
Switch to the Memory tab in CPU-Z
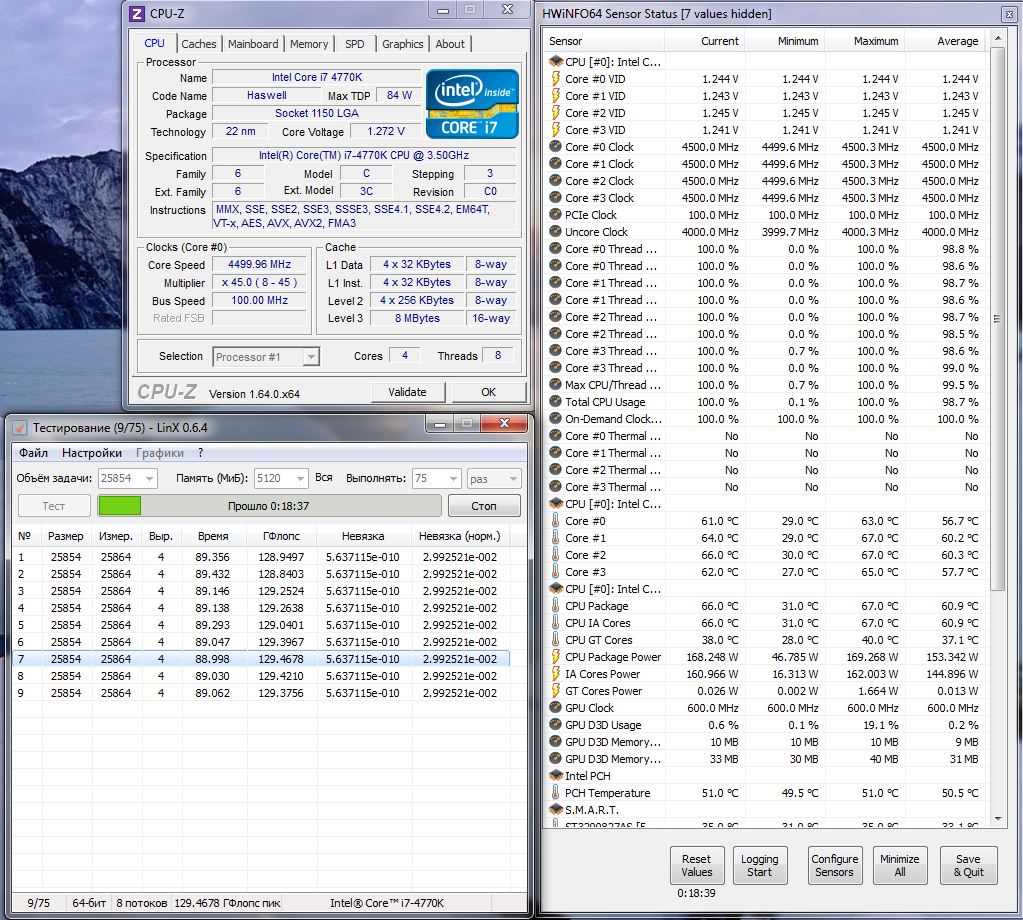(x=309, y=44)
